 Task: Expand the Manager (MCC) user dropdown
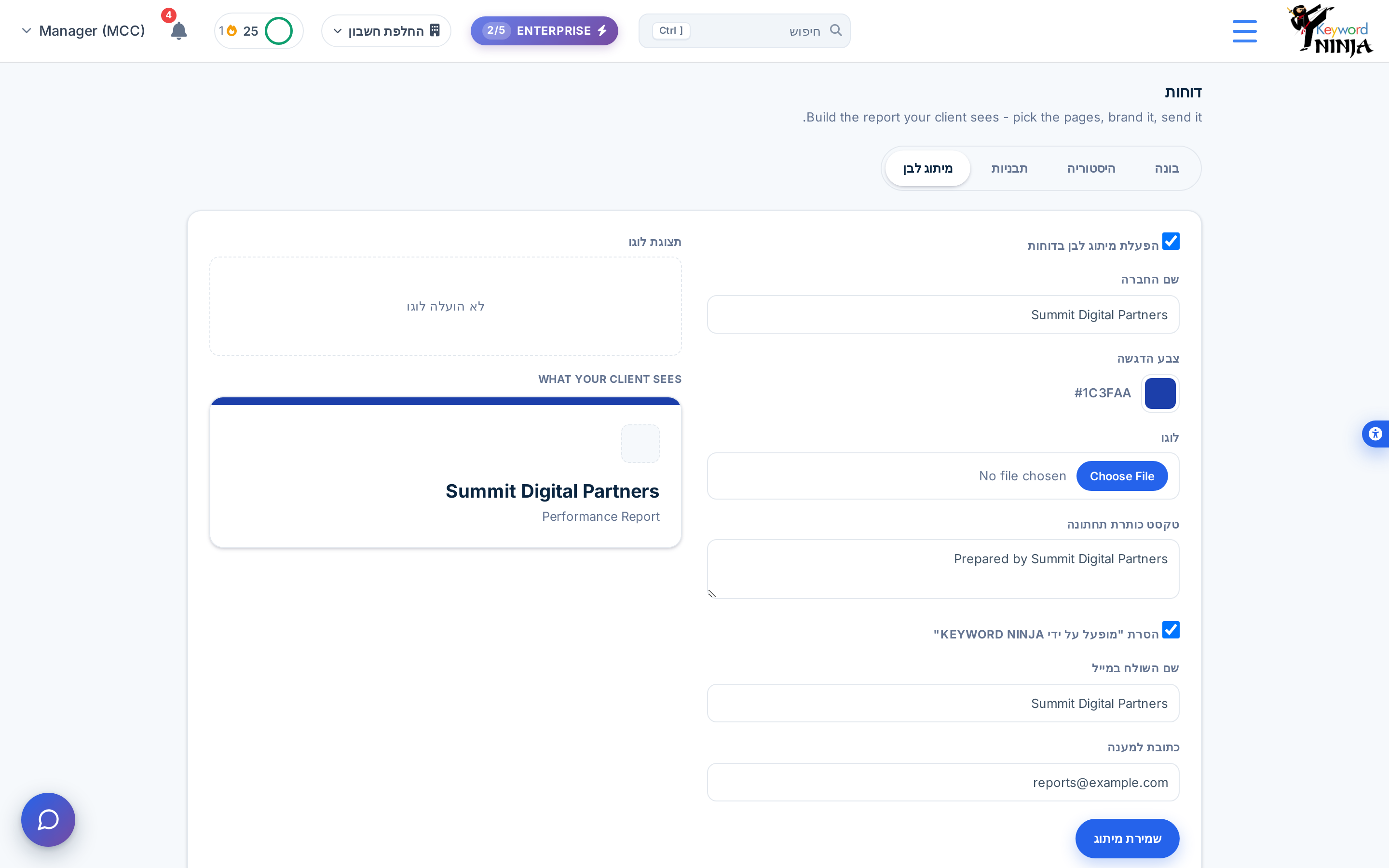click(83, 31)
